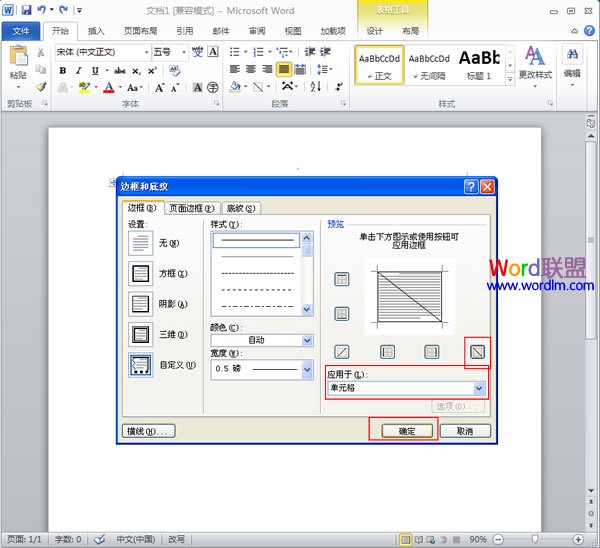Click the multilevel list icon

tap(282, 52)
